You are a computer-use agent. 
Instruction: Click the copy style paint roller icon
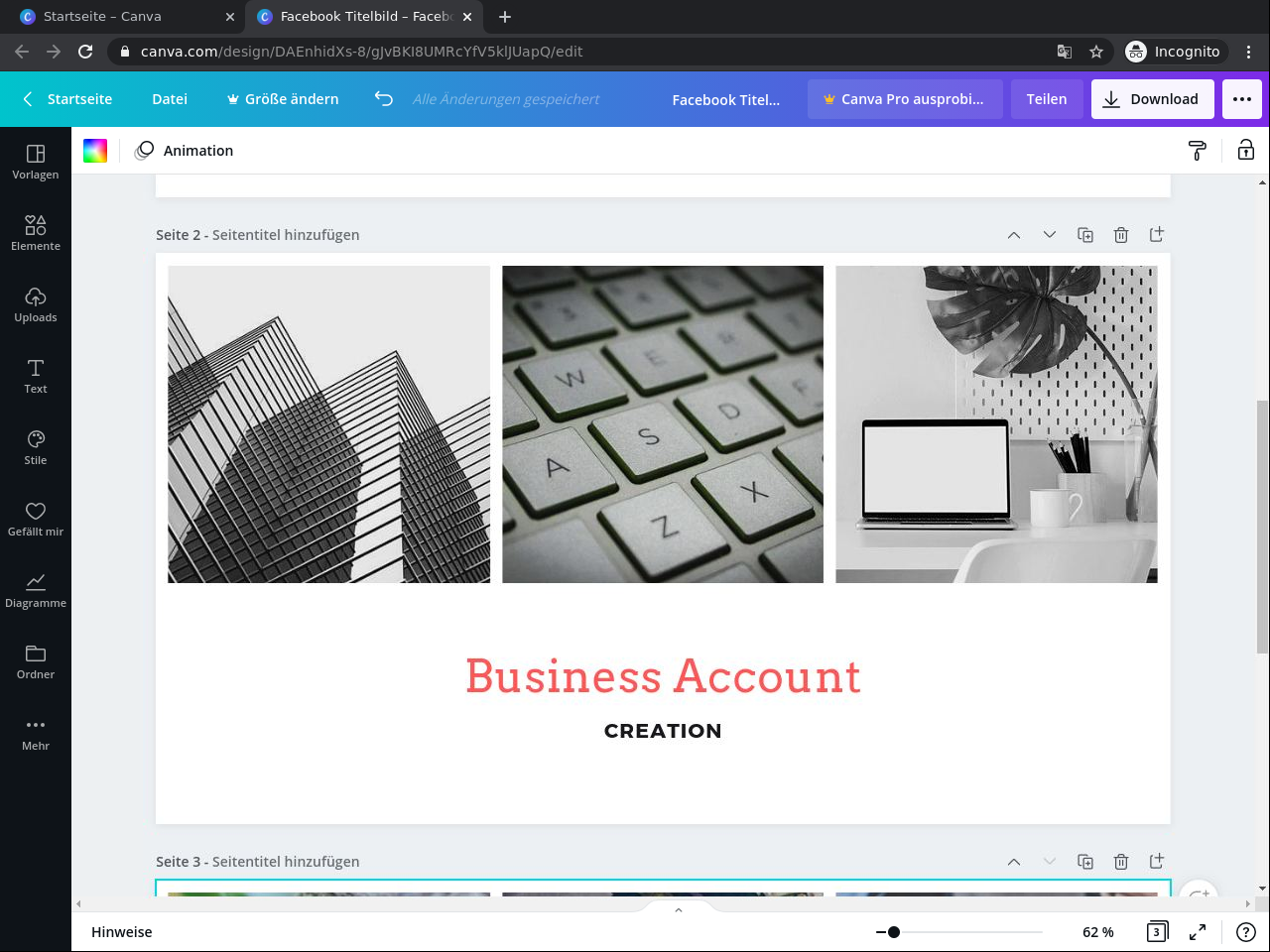1198,151
